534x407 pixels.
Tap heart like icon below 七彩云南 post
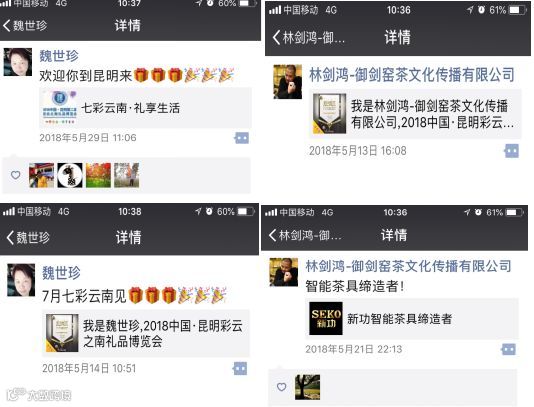[16, 175]
